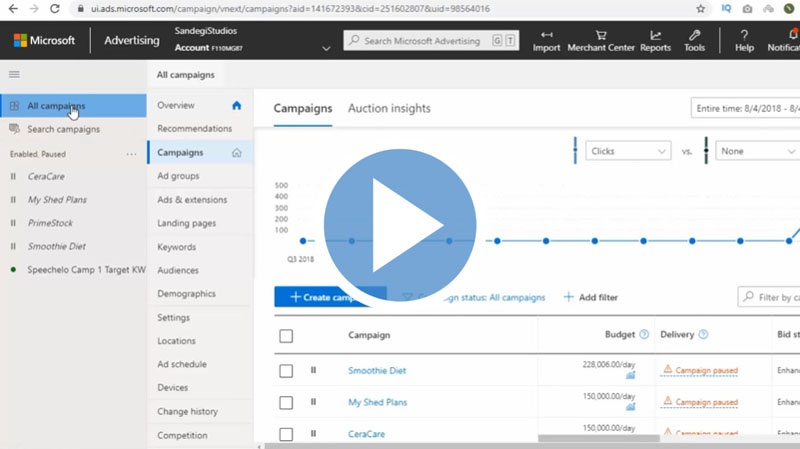Open Ad groups in the side menu
800x449 pixels.
178,176
